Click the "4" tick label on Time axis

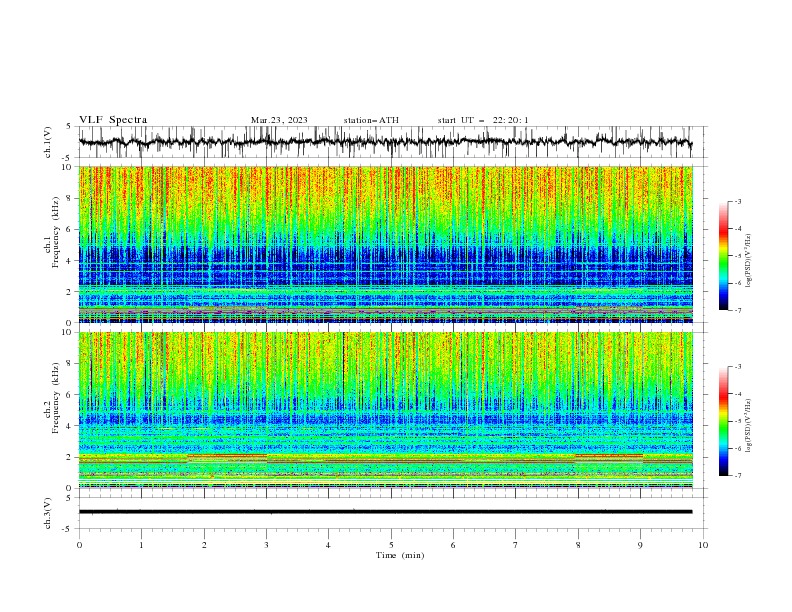328,545
